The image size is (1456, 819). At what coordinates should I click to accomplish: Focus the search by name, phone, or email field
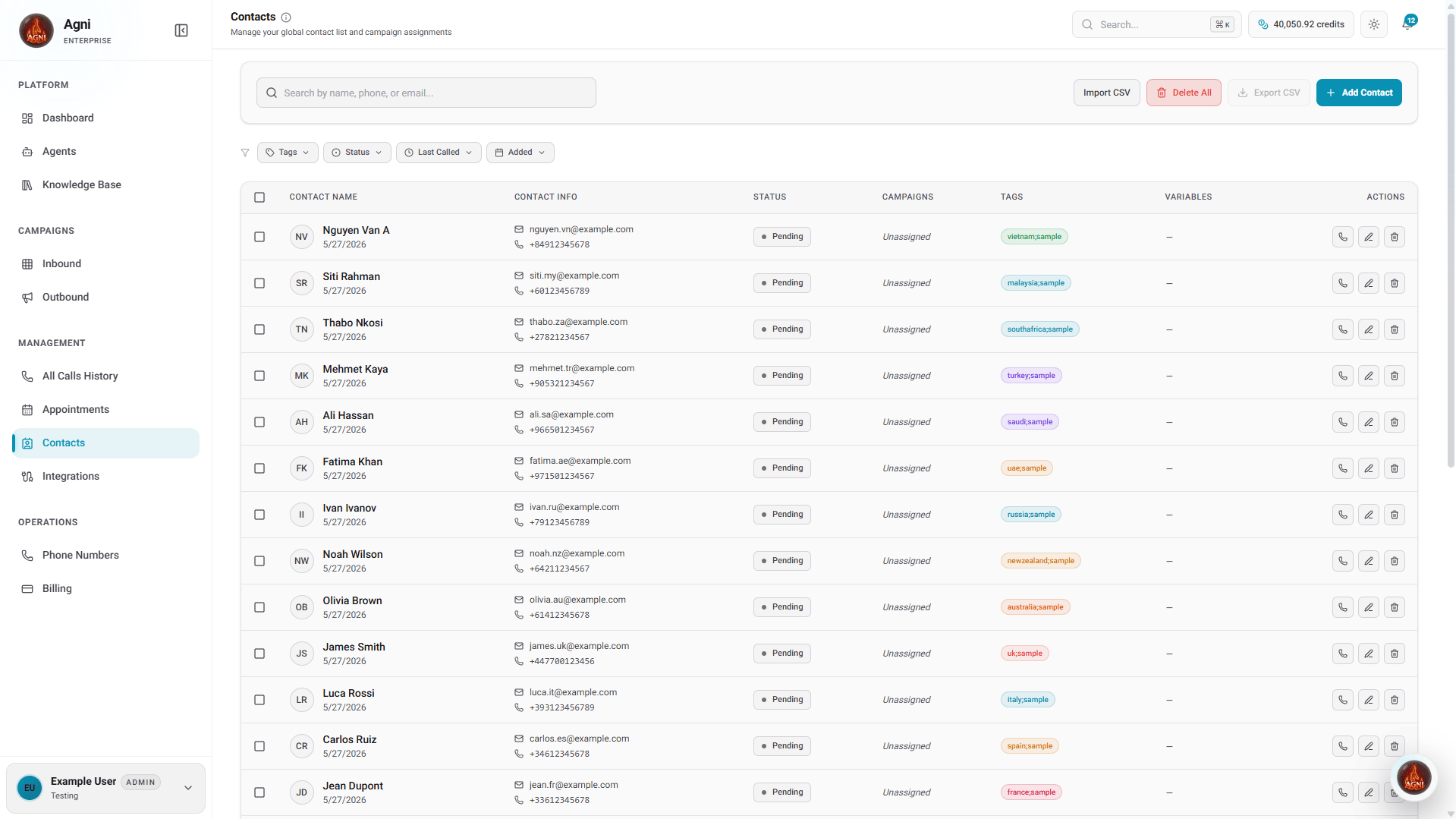click(426, 93)
